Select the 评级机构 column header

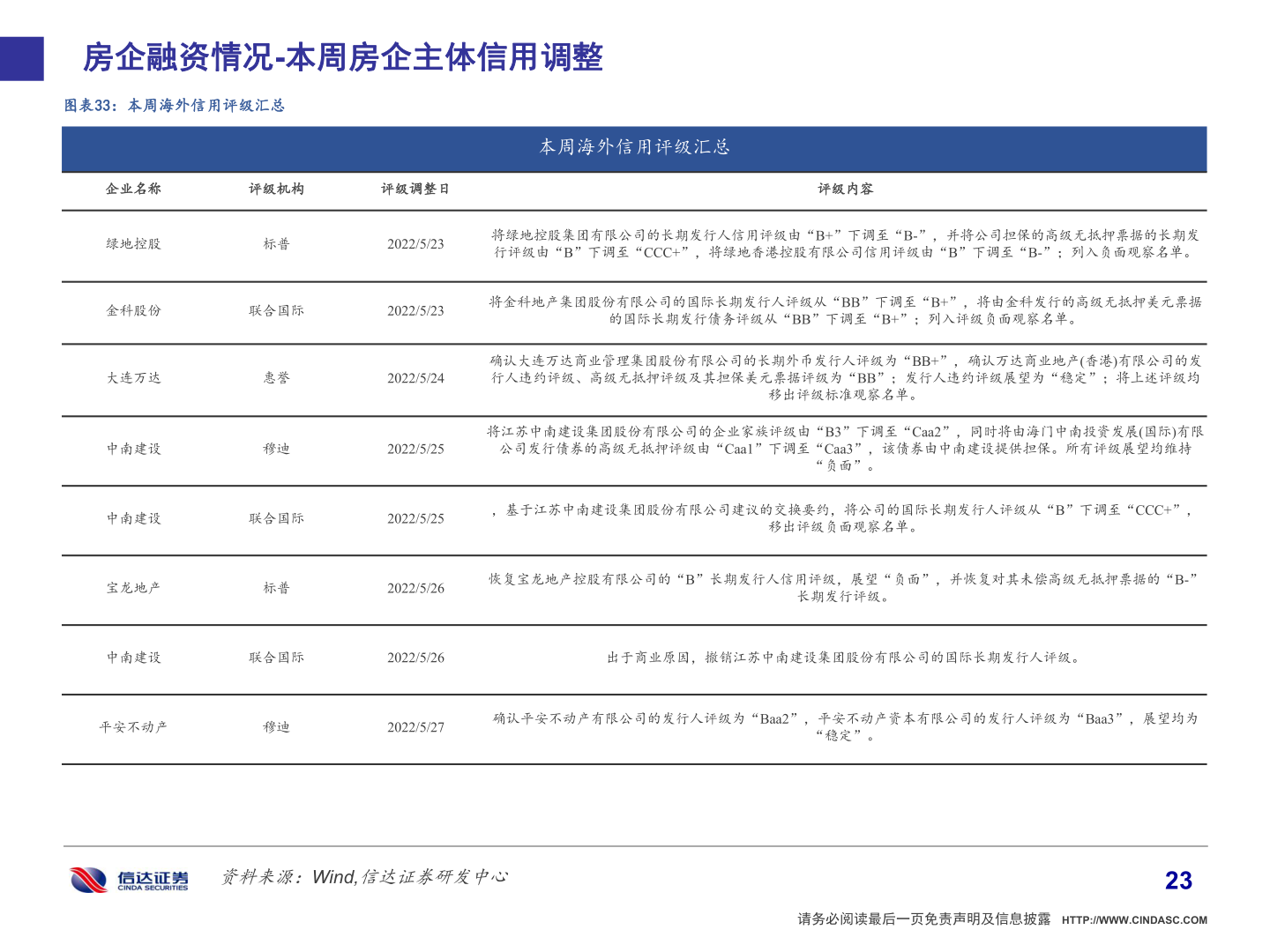coord(276,189)
